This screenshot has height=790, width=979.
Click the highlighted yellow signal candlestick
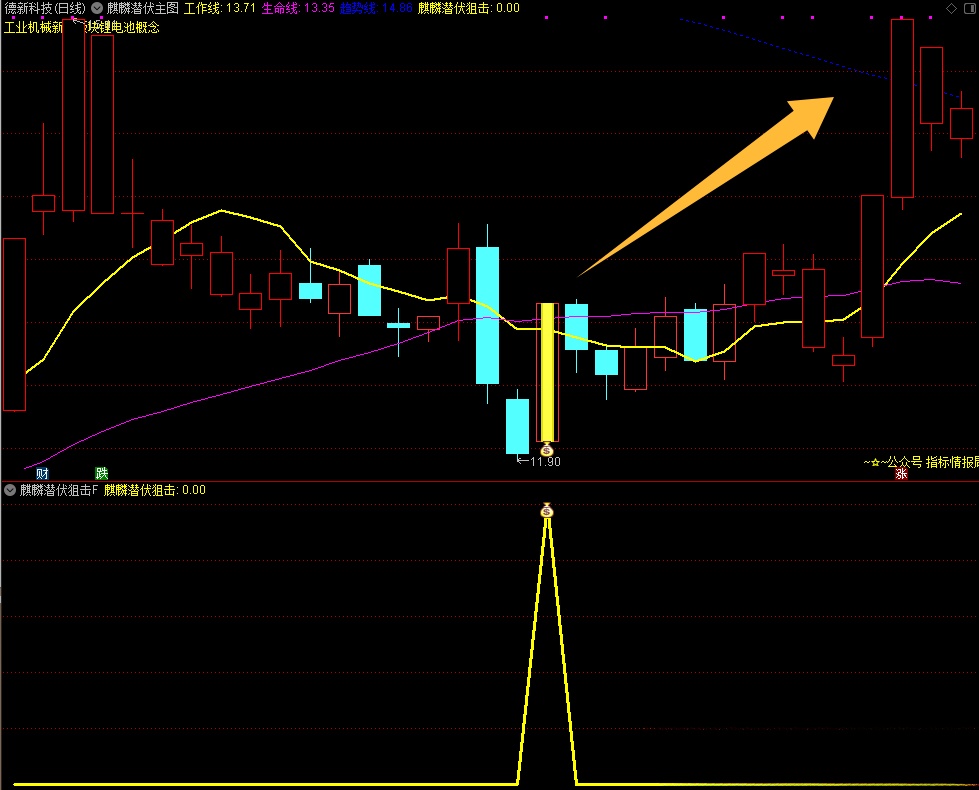(546, 371)
